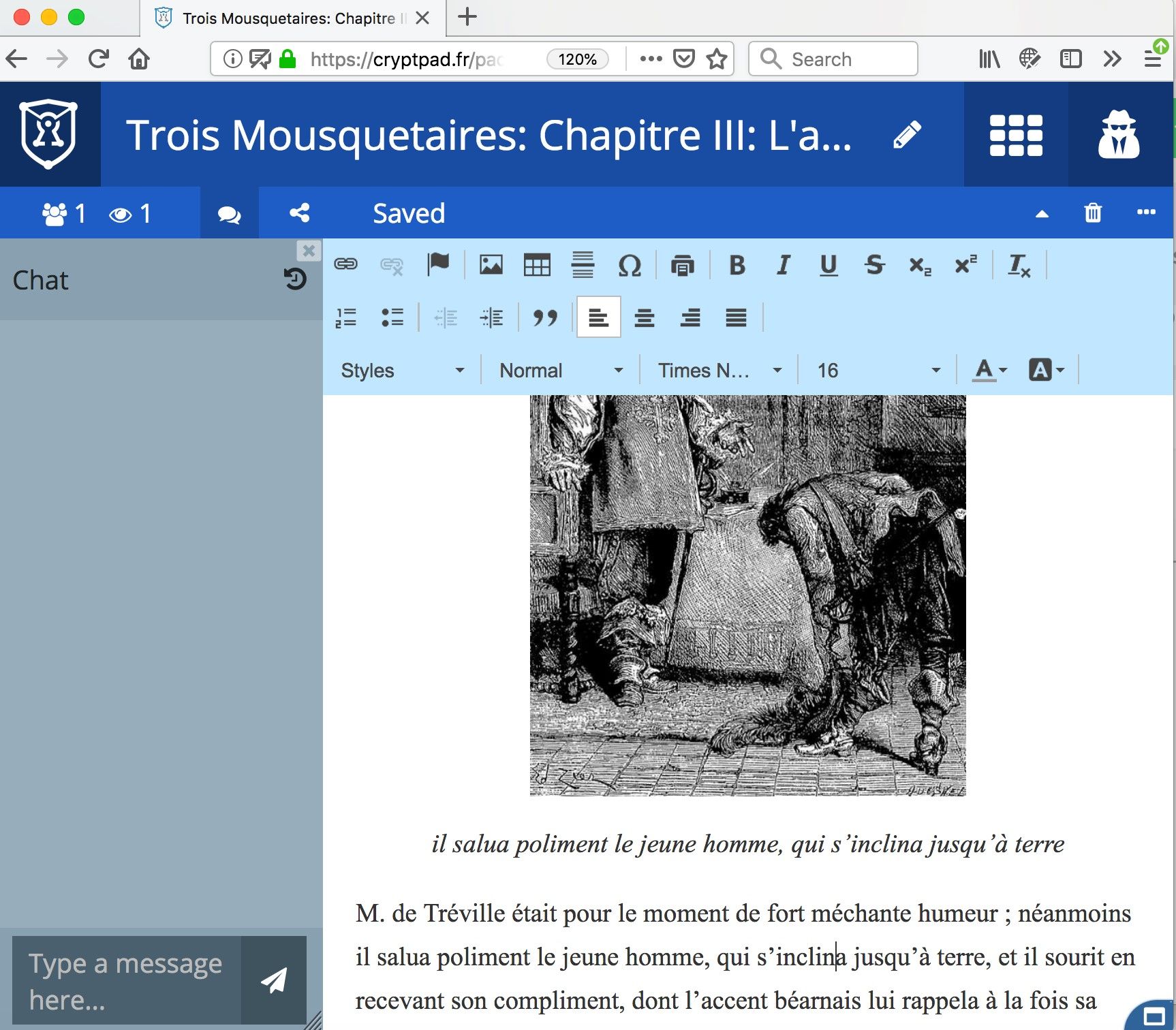Toggle italic formatting

(x=784, y=265)
